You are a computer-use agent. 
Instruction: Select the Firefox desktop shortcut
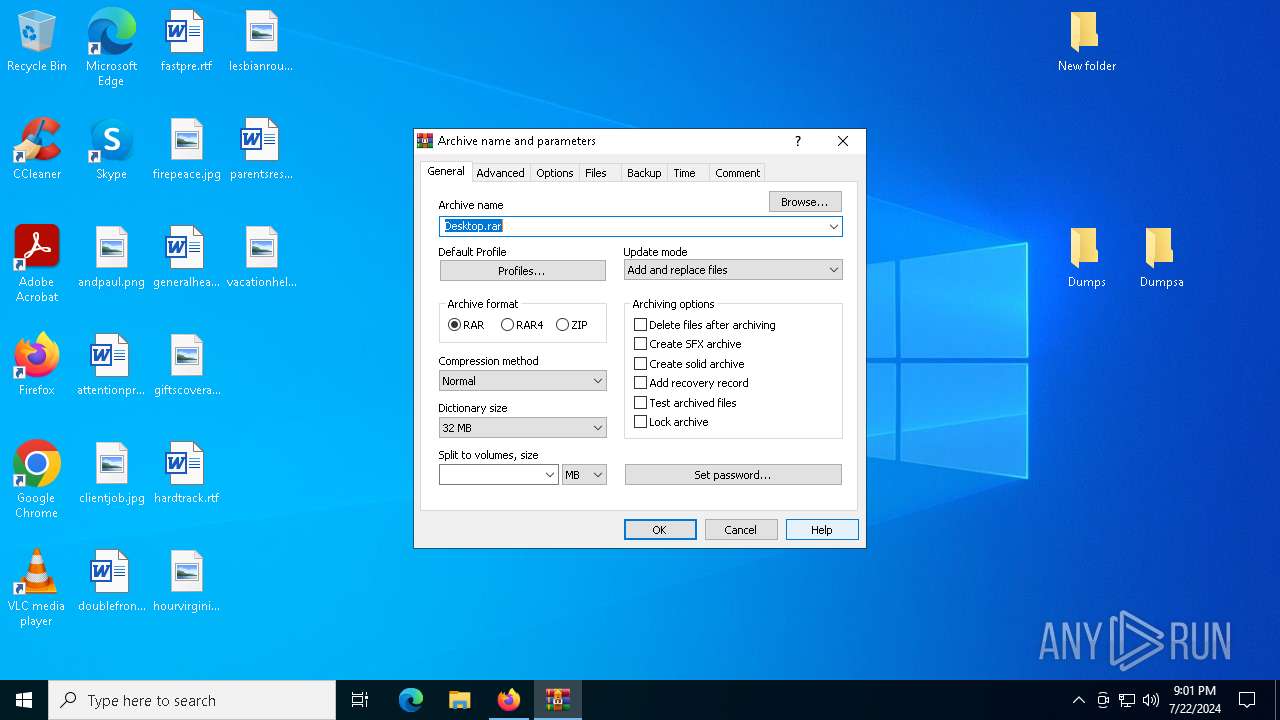click(37, 365)
